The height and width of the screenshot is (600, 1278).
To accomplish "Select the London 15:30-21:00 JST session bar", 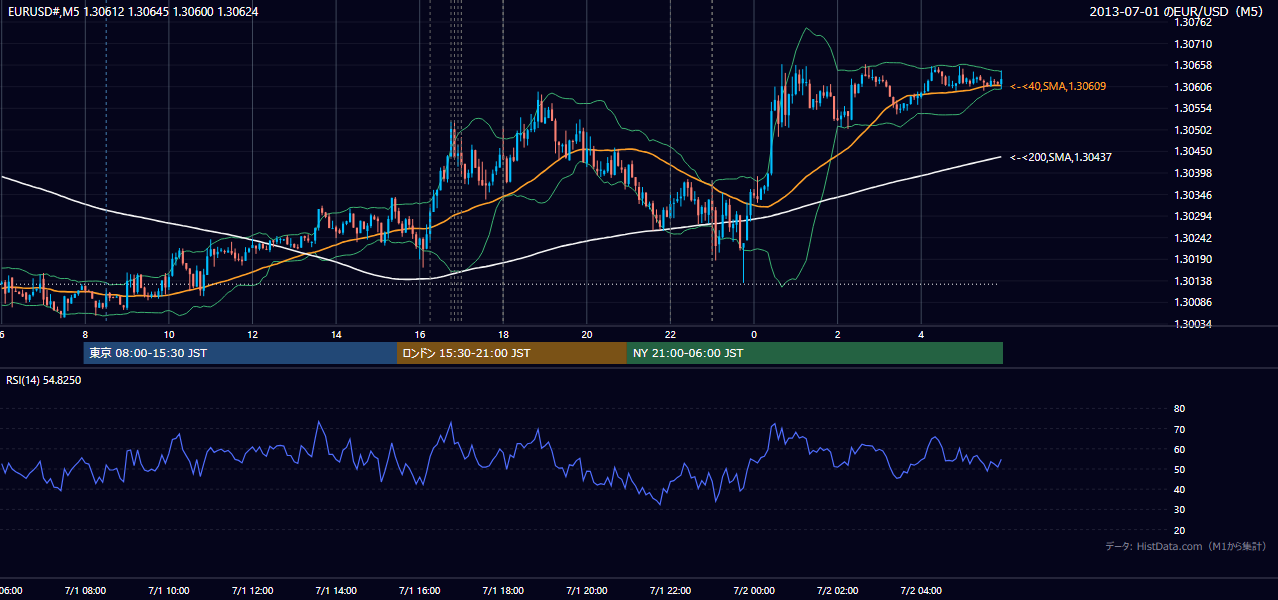I will click(x=512, y=353).
